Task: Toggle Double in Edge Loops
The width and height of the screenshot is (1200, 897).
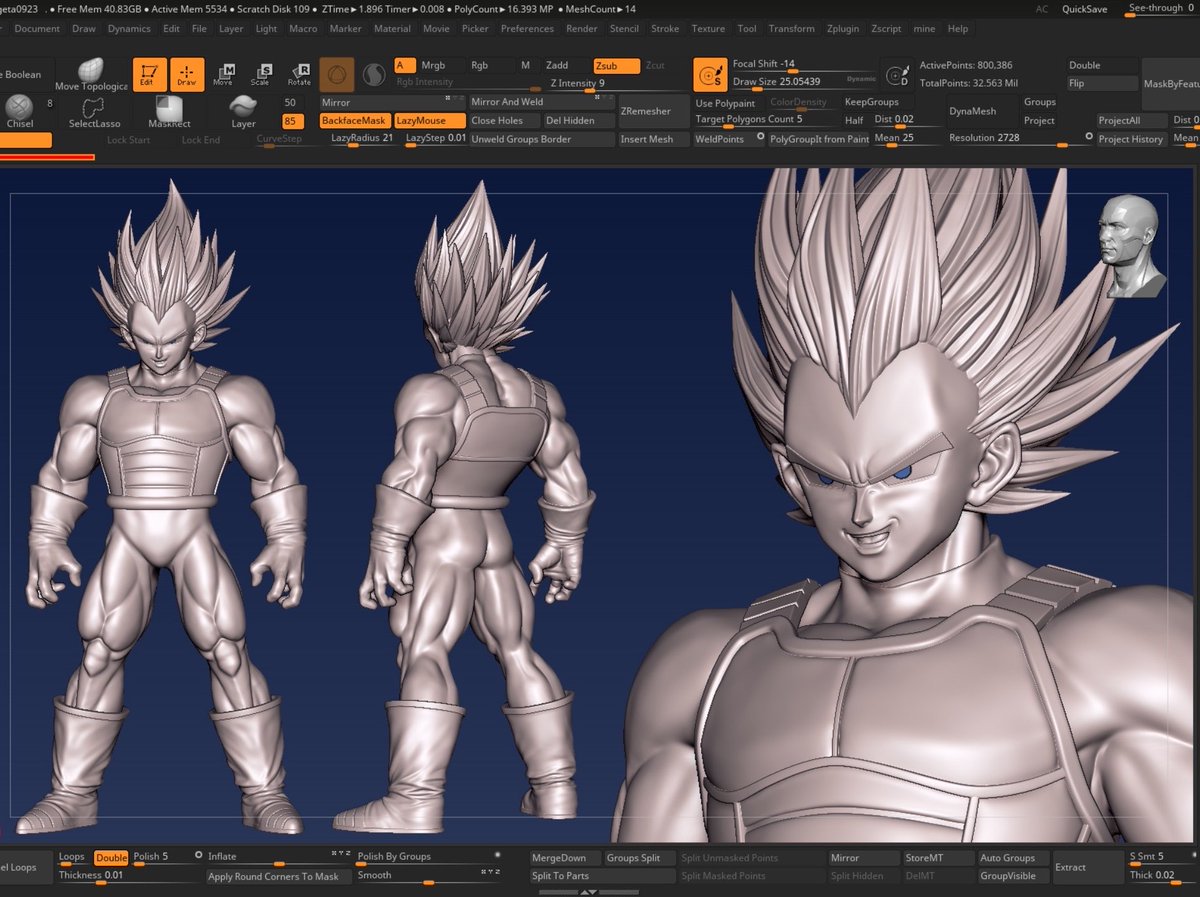Action: tap(111, 857)
